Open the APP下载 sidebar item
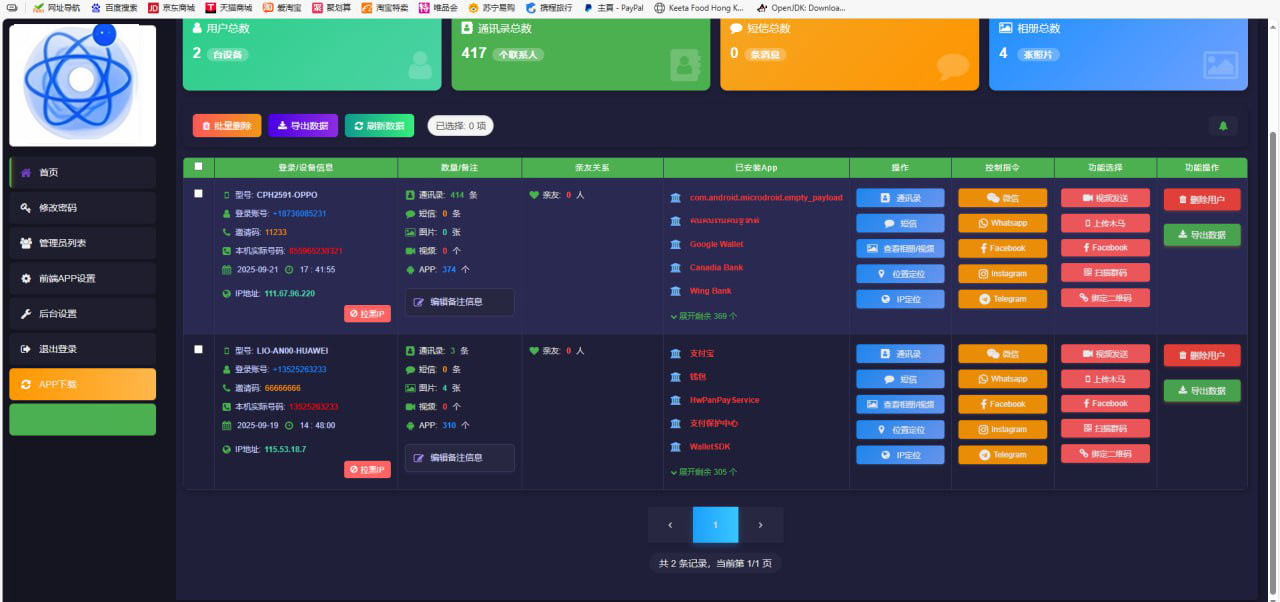This screenshot has height=602, width=1280. coord(82,384)
